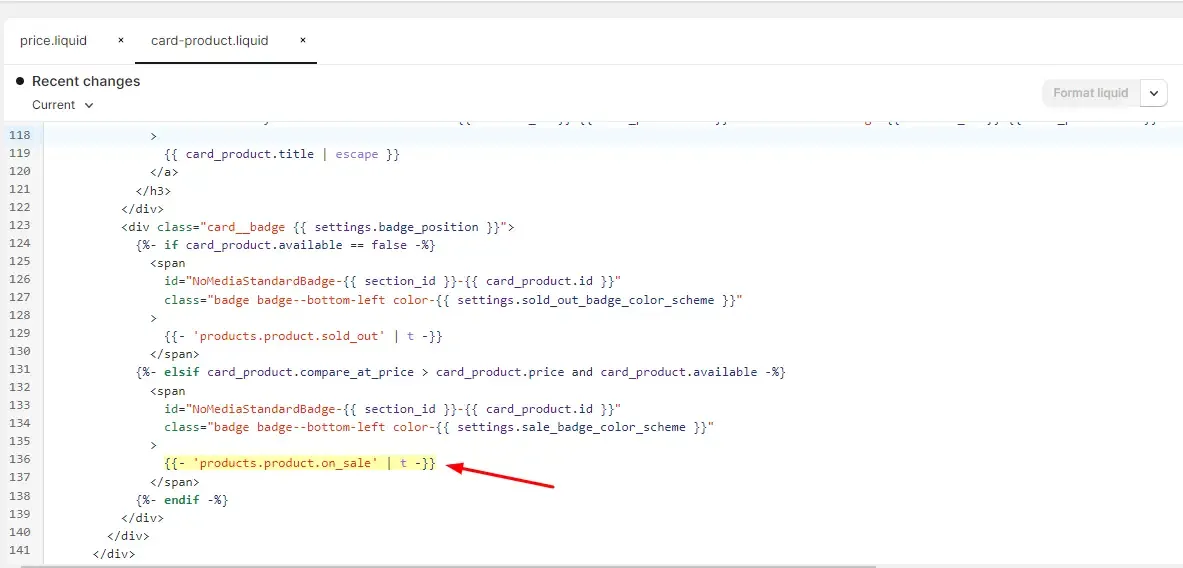
Task: Click line number 131 in gutter
Action: click(x=19, y=372)
